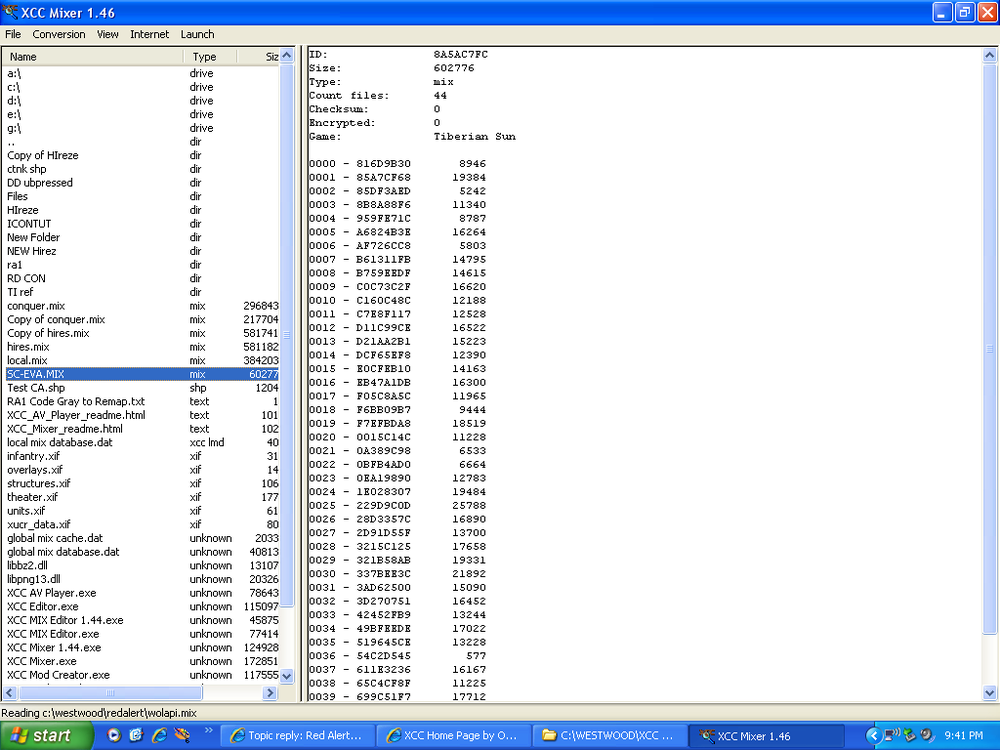The width and height of the screenshot is (1000, 750).
Task: Sort the file list by the Type column
Action: point(210,57)
